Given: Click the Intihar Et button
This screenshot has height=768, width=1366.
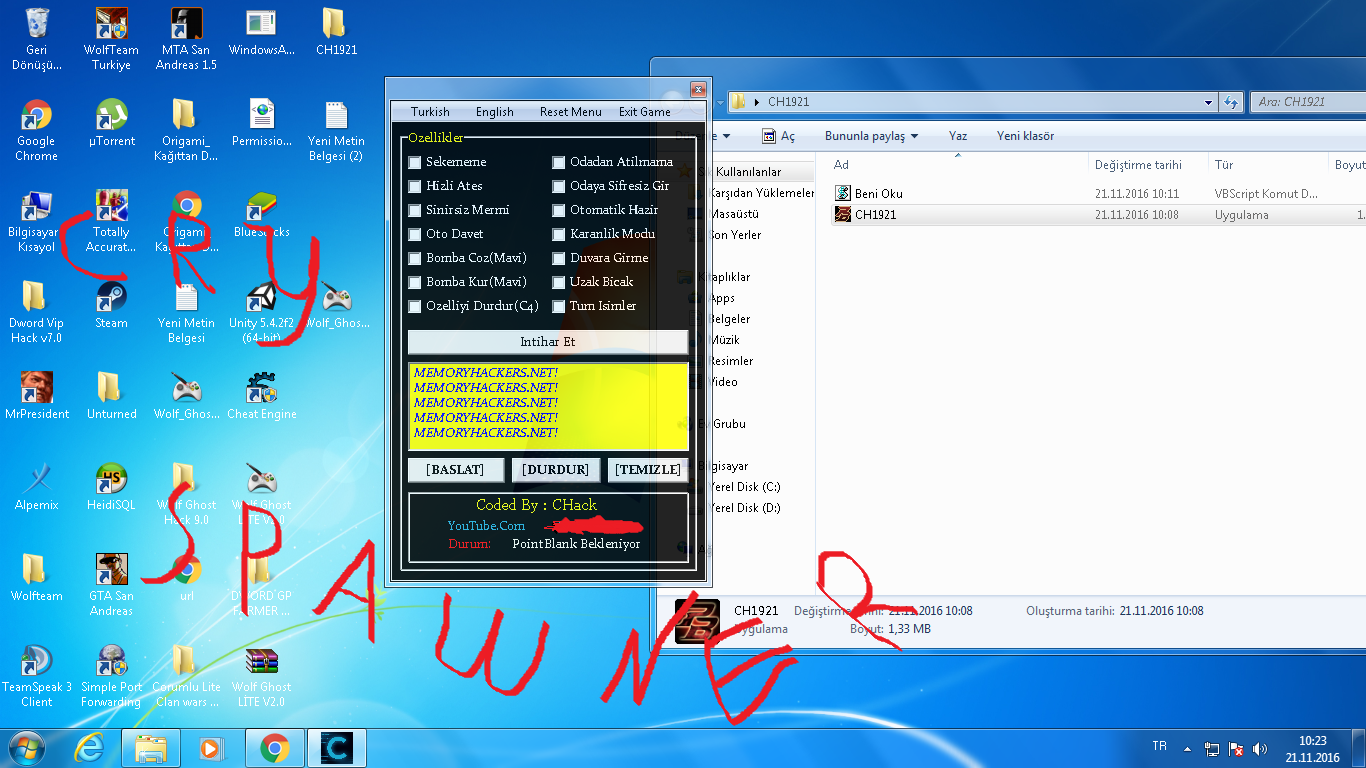Looking at the screenshot, I should (548, 342).
